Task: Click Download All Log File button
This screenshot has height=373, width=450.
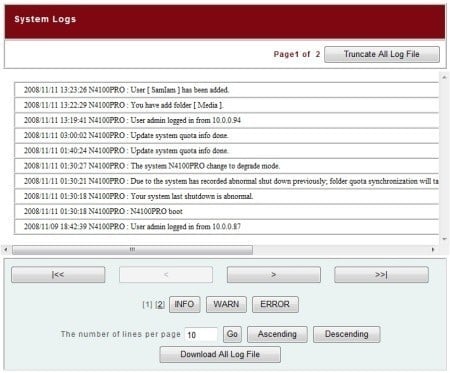Action: 220,354
